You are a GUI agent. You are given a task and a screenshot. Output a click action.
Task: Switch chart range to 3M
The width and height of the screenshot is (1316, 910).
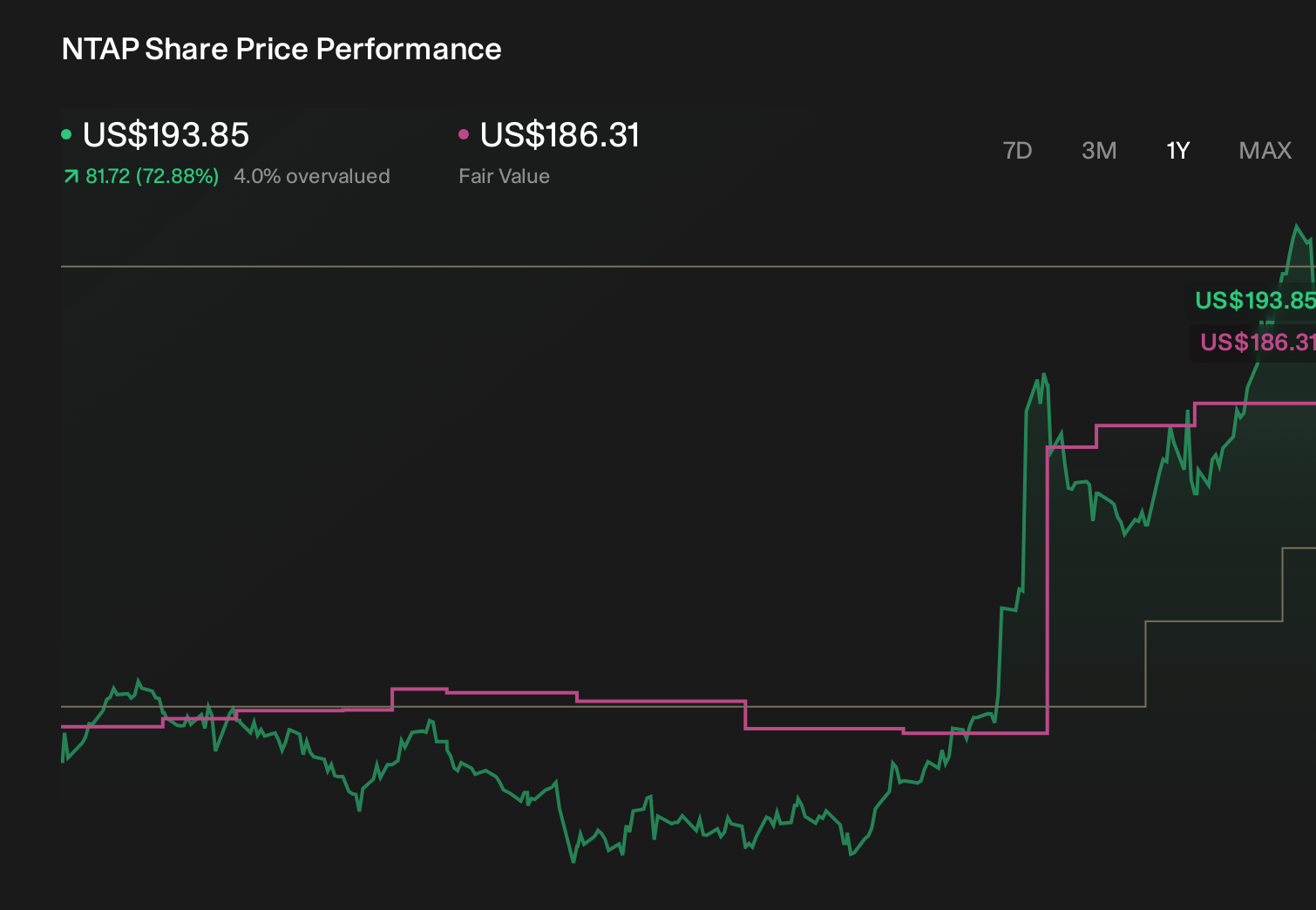[1099, 151]
